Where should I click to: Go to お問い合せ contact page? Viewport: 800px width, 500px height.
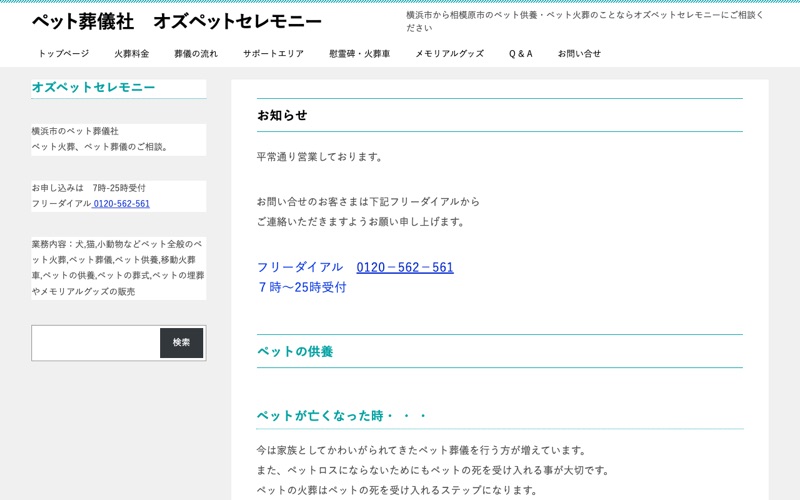pos(579,54)
